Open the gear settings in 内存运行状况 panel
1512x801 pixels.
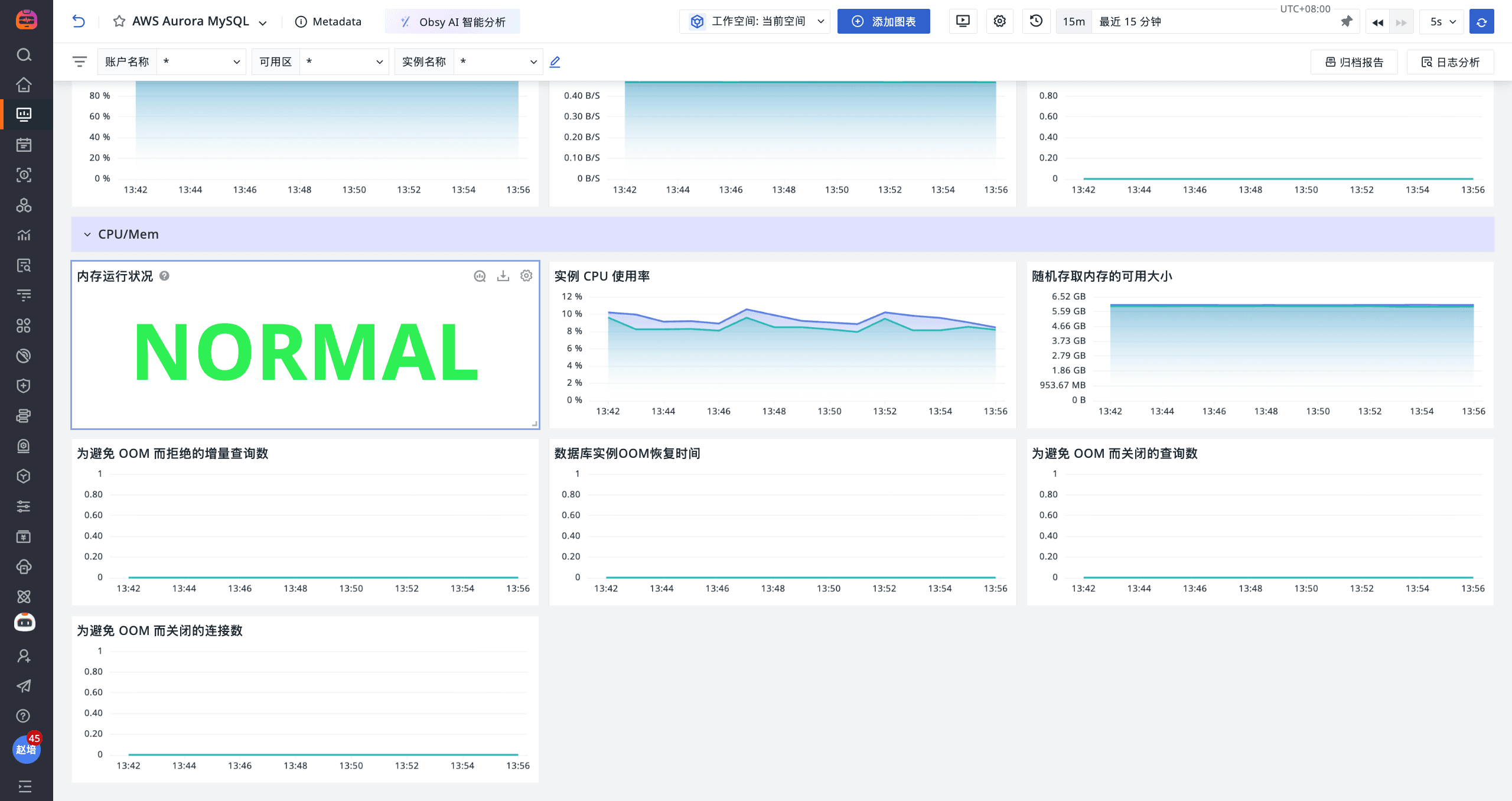(x=526, y=276)
